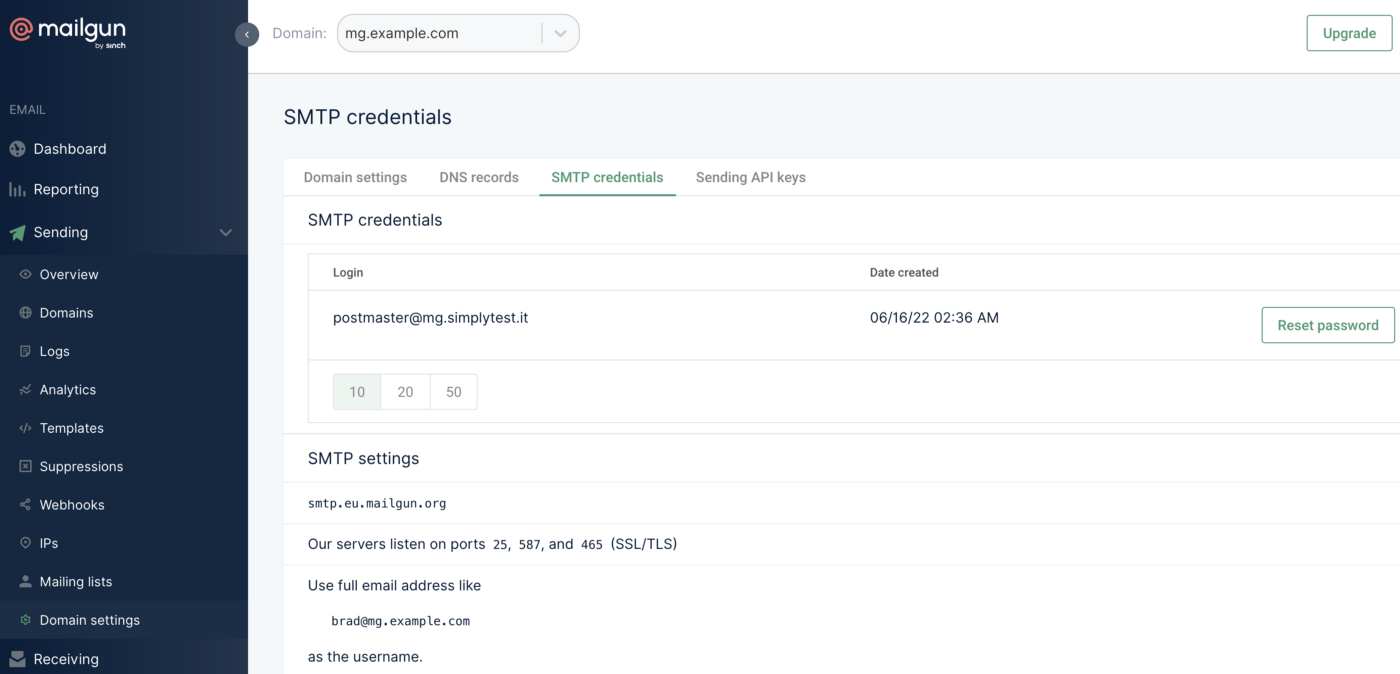The image size is (1400, 674).
Task: Click the Overview eye icon
Action: click(x=26, y=274)
